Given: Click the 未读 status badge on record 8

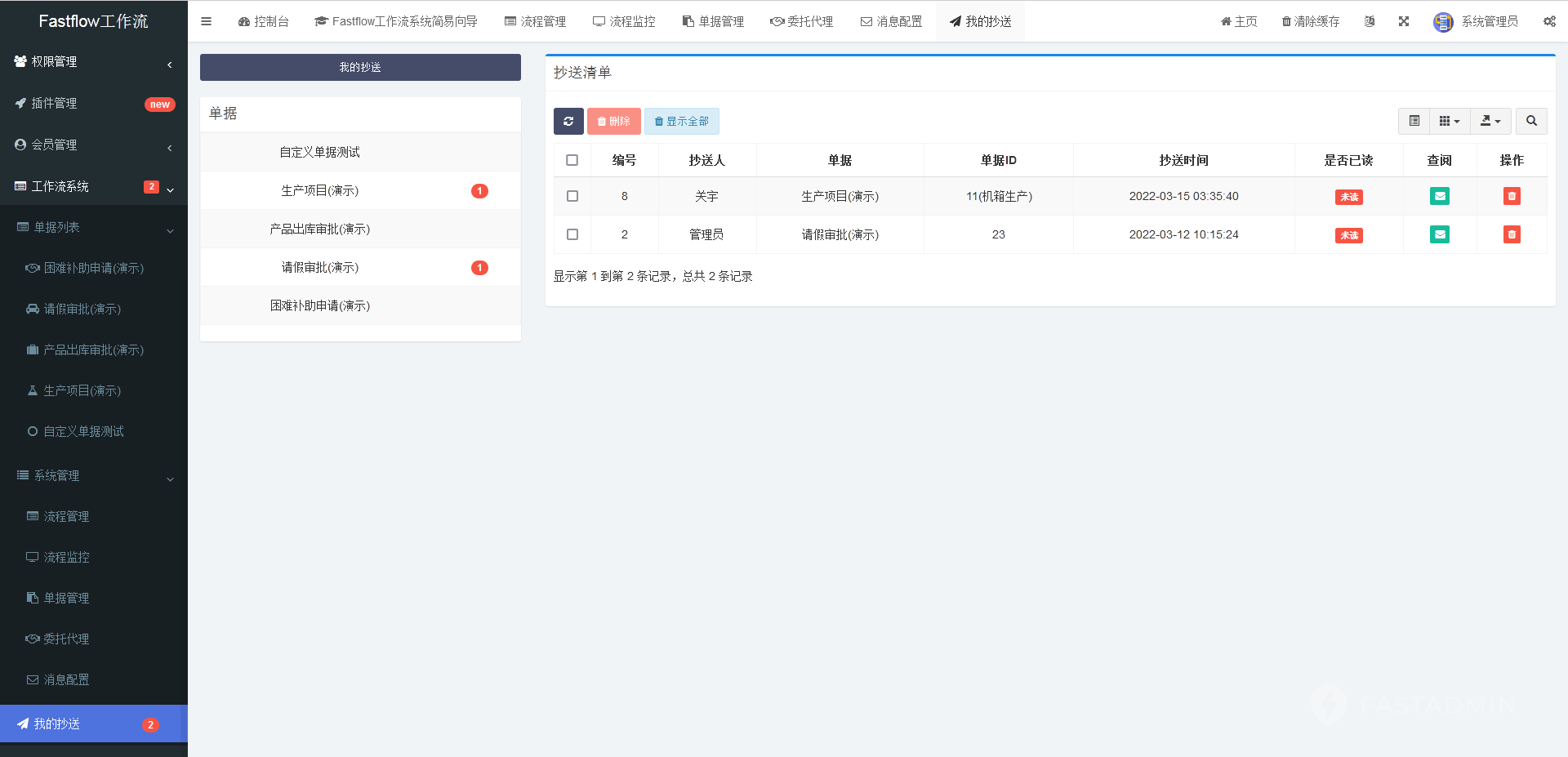Looking at the screenshot, I should 1348,196.
